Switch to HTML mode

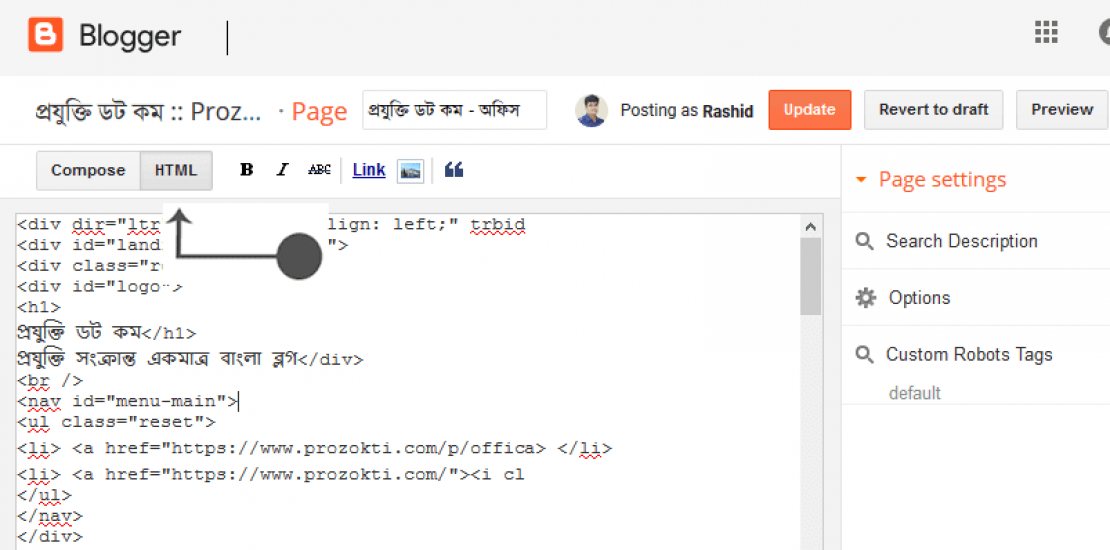pos(176,170)
